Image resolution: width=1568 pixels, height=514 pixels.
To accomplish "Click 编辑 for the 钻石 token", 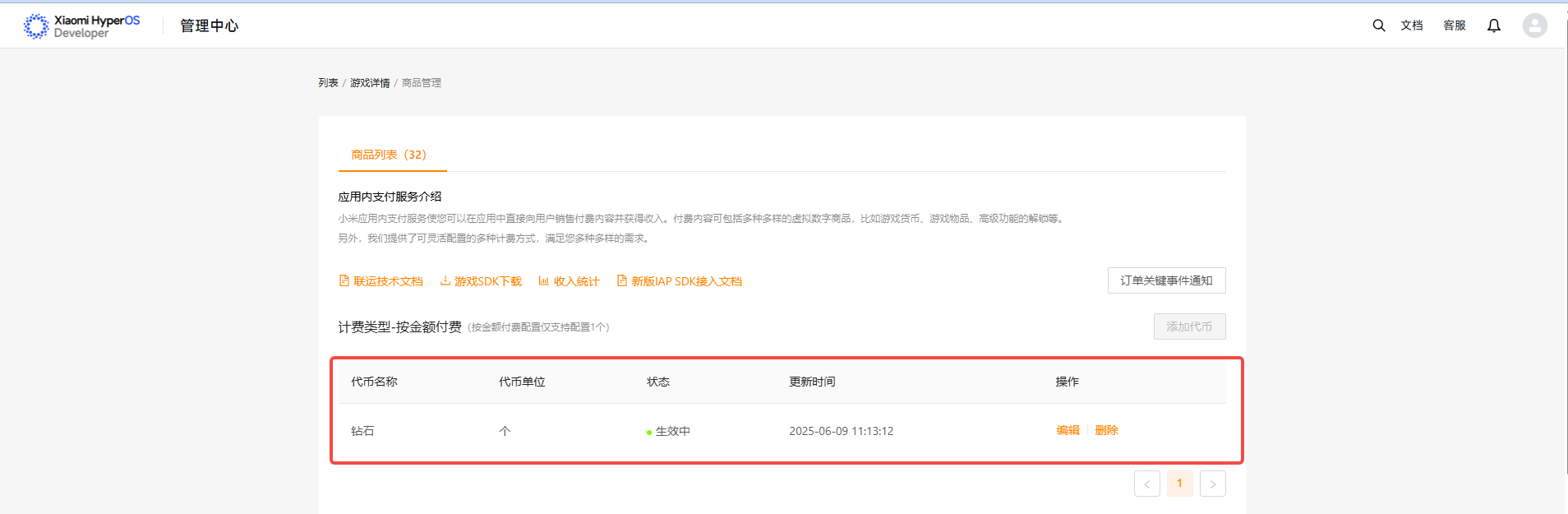I will click(1068, 430).
